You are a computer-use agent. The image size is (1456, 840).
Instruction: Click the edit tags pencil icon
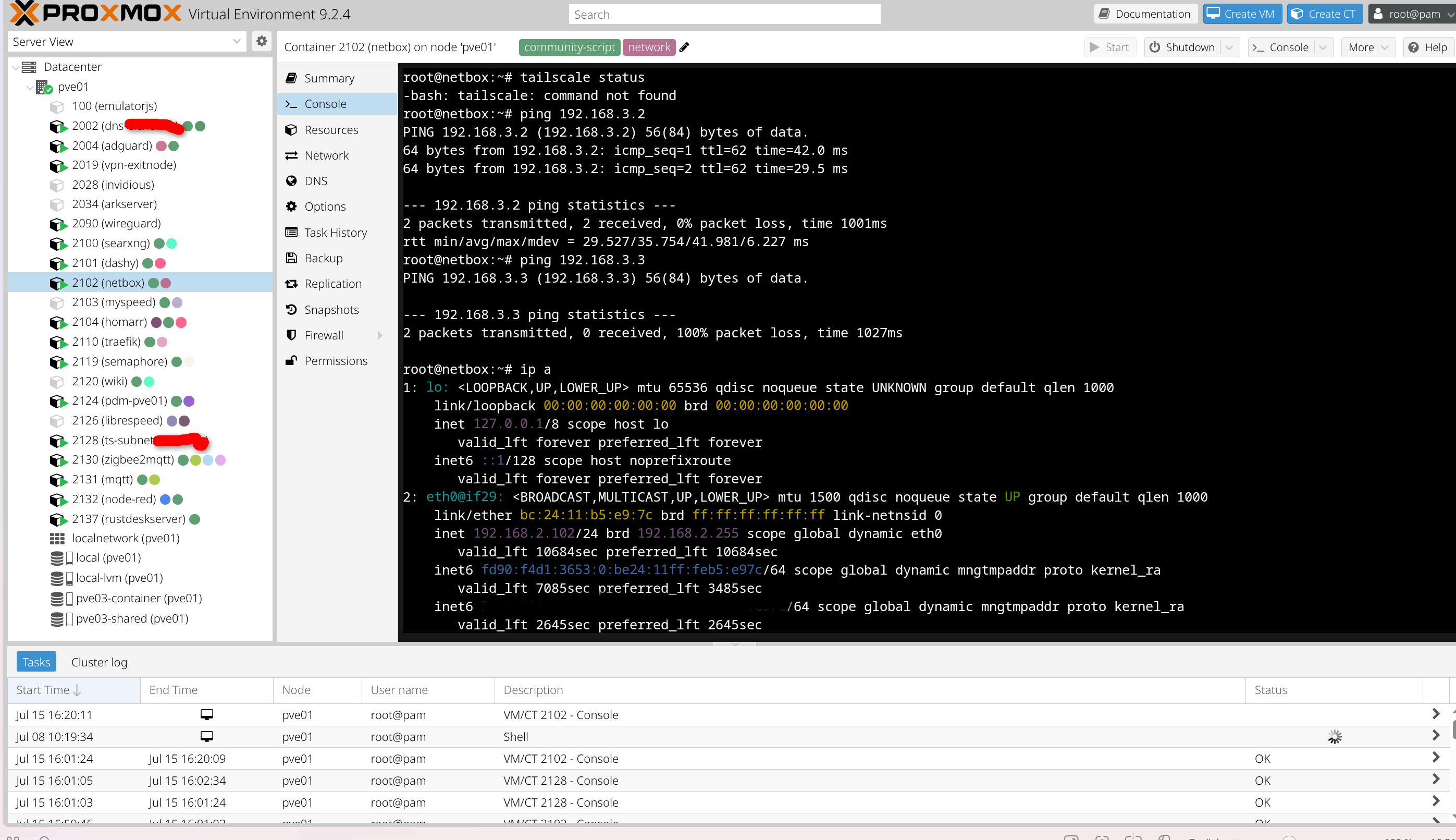click(x=684, y=47)
